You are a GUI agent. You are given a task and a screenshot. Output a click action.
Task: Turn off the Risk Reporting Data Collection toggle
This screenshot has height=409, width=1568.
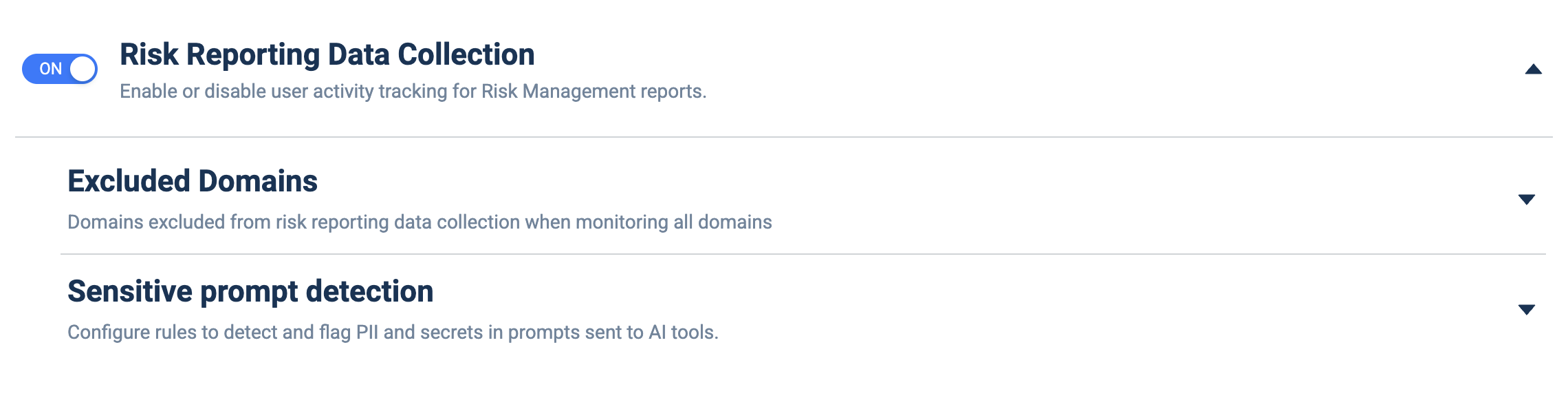coord(60,69)
